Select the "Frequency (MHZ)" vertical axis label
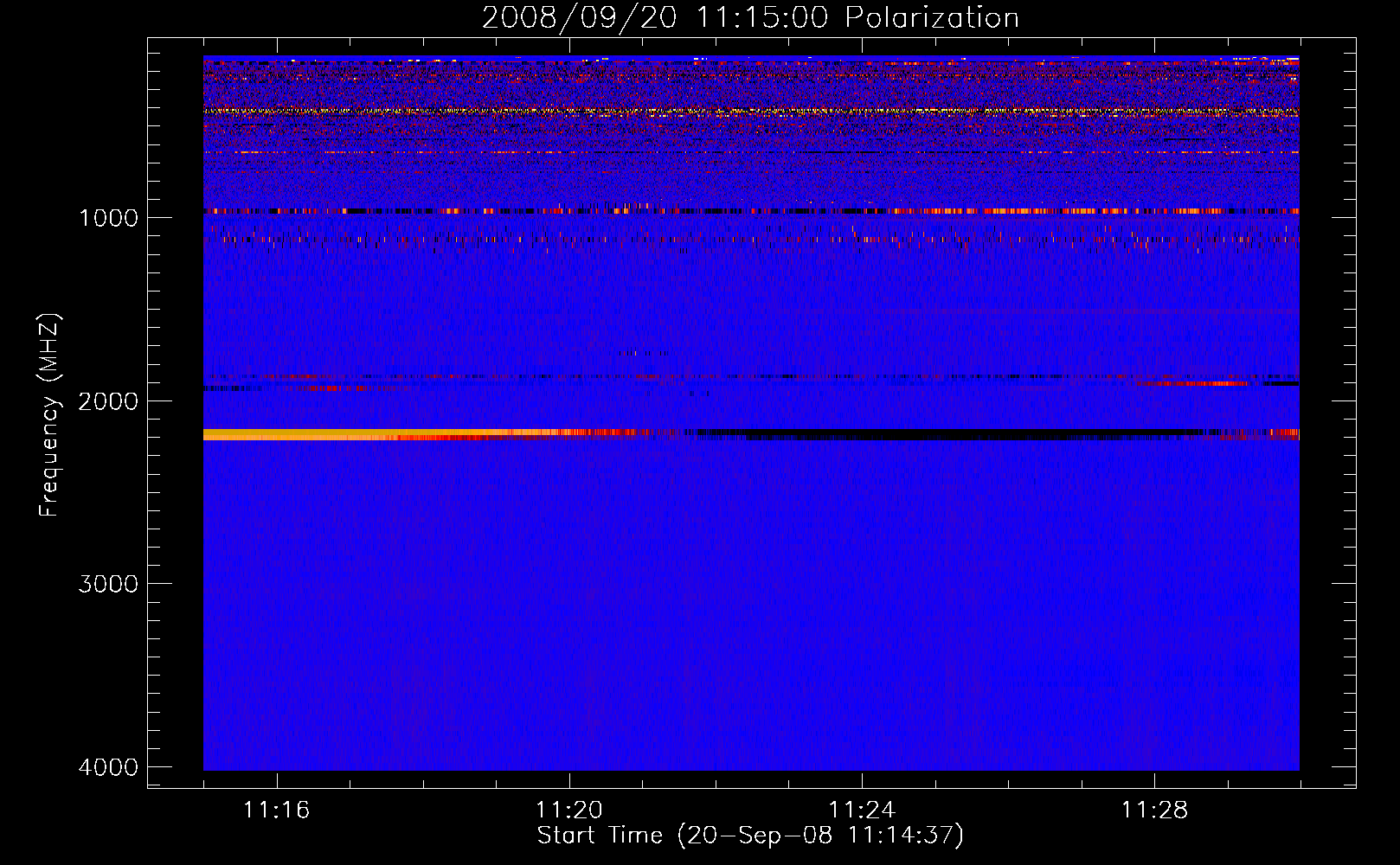 [x=49, y=415]
